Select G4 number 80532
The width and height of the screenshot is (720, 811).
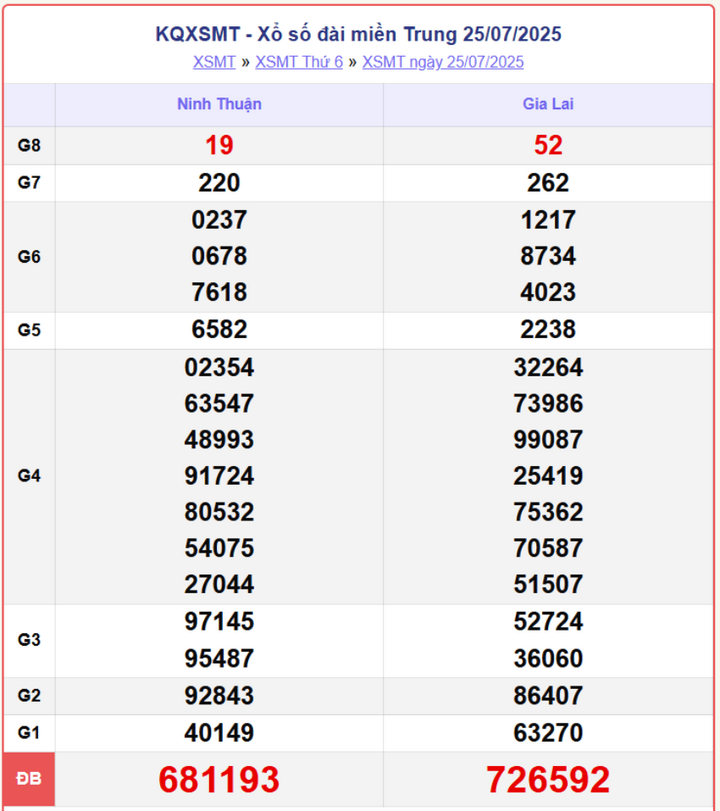[x=219, y=512]
